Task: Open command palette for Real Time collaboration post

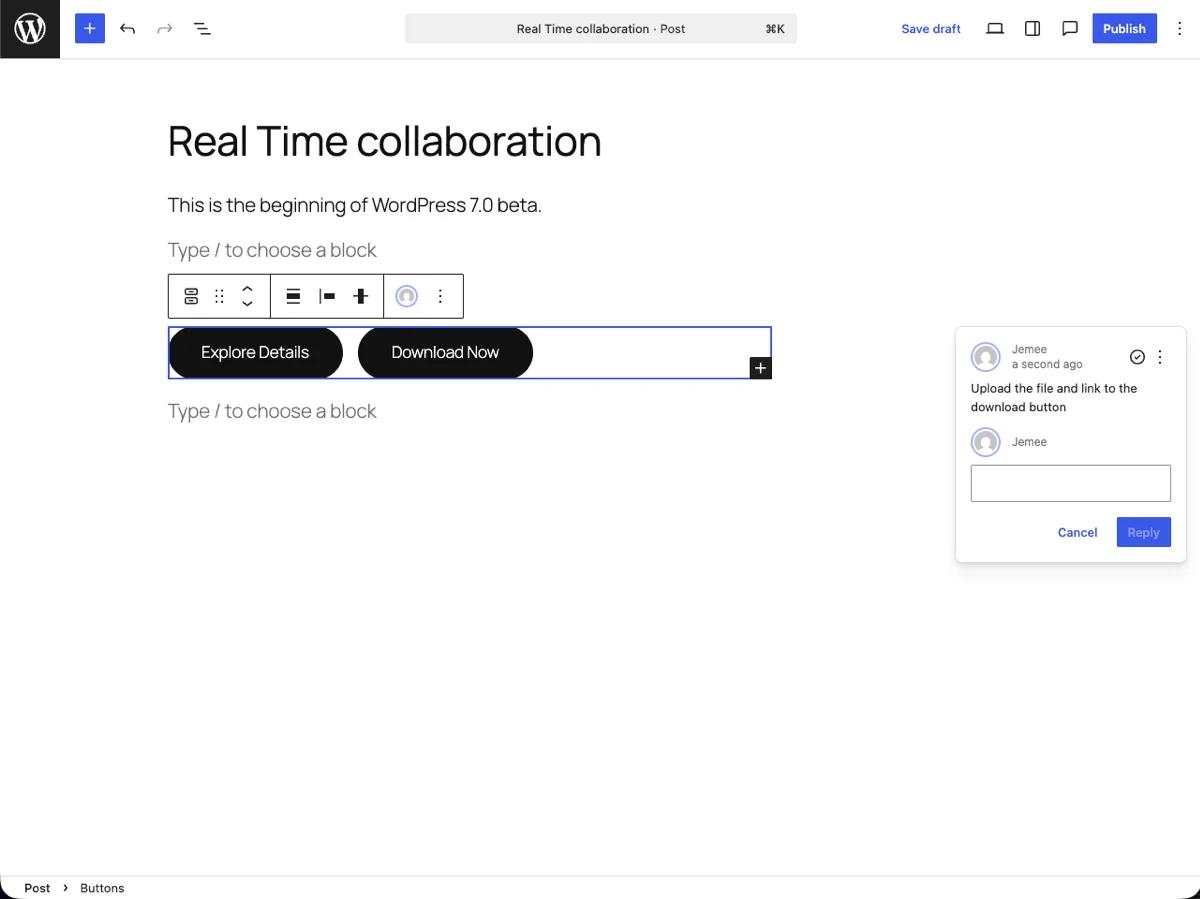Action: (600, 28)
